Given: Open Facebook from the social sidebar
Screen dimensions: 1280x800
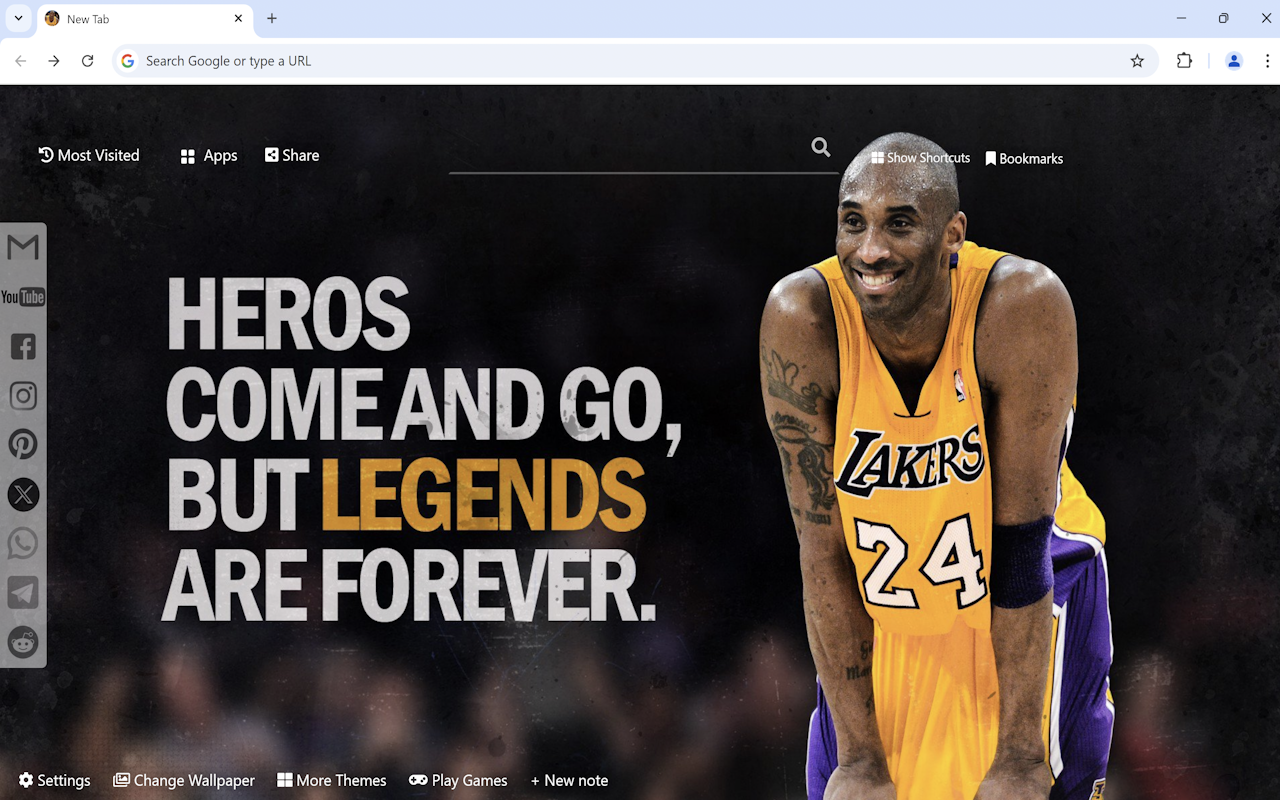Looking at the screenshot, I should (x=23, y=346).
